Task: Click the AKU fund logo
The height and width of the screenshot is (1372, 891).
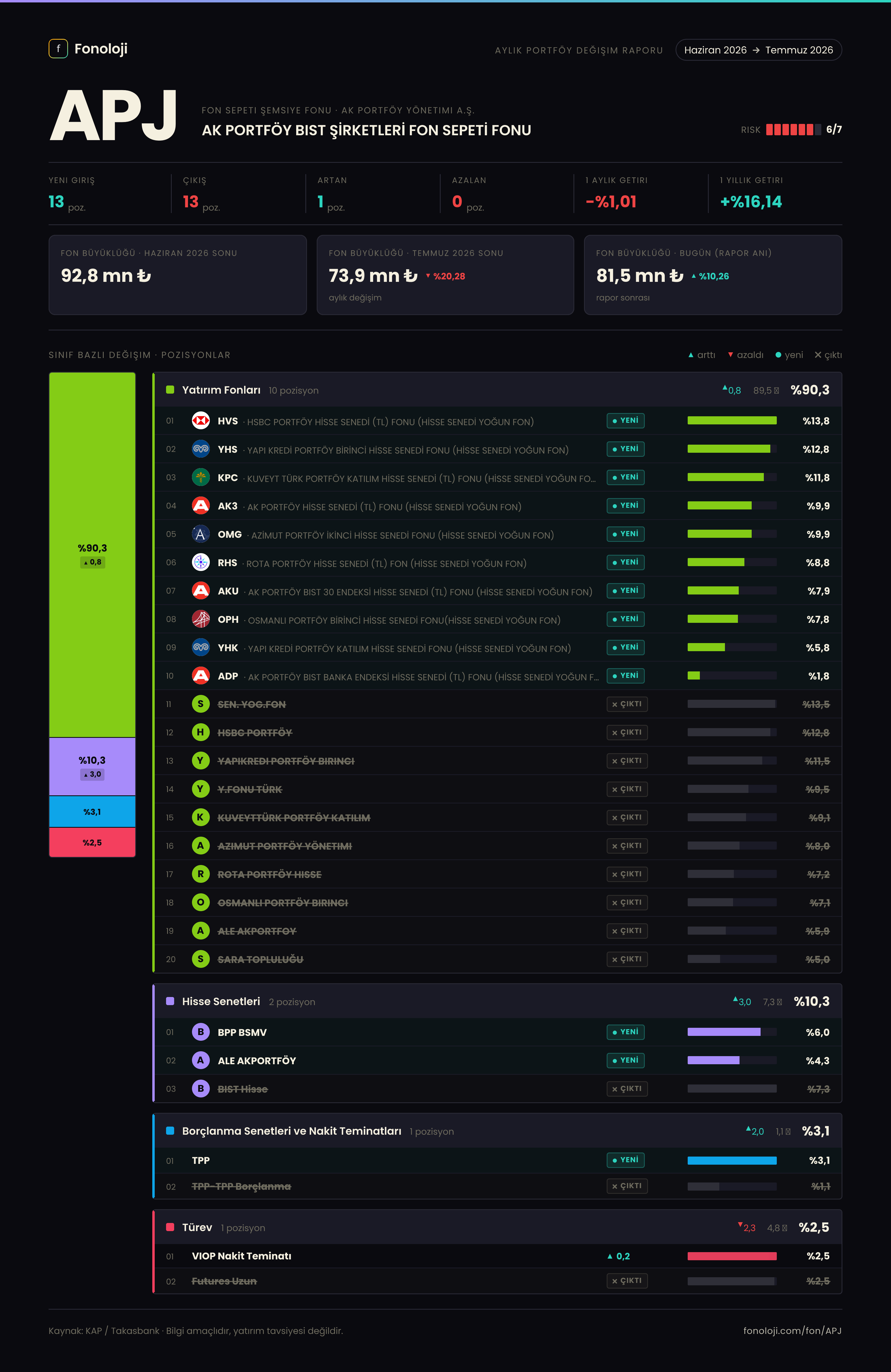Action: click(x=201, y=591)
